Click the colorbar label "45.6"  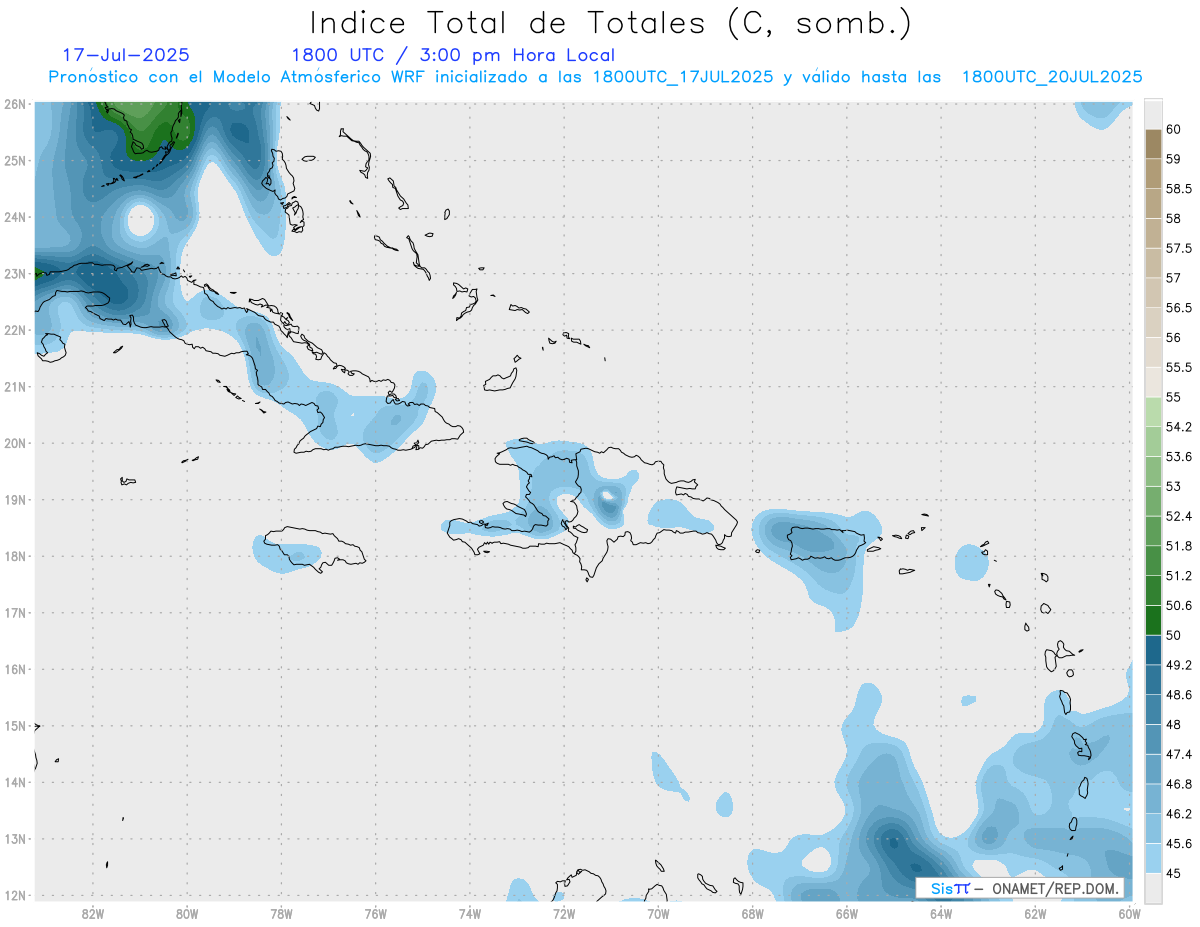(1179, 843)
